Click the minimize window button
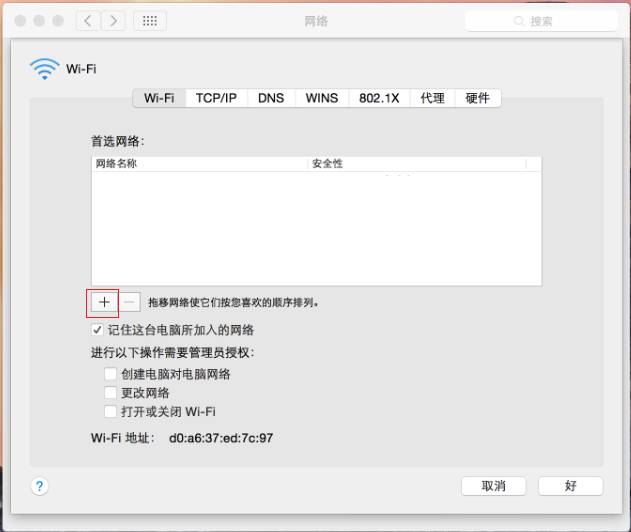 pos(39,21)
